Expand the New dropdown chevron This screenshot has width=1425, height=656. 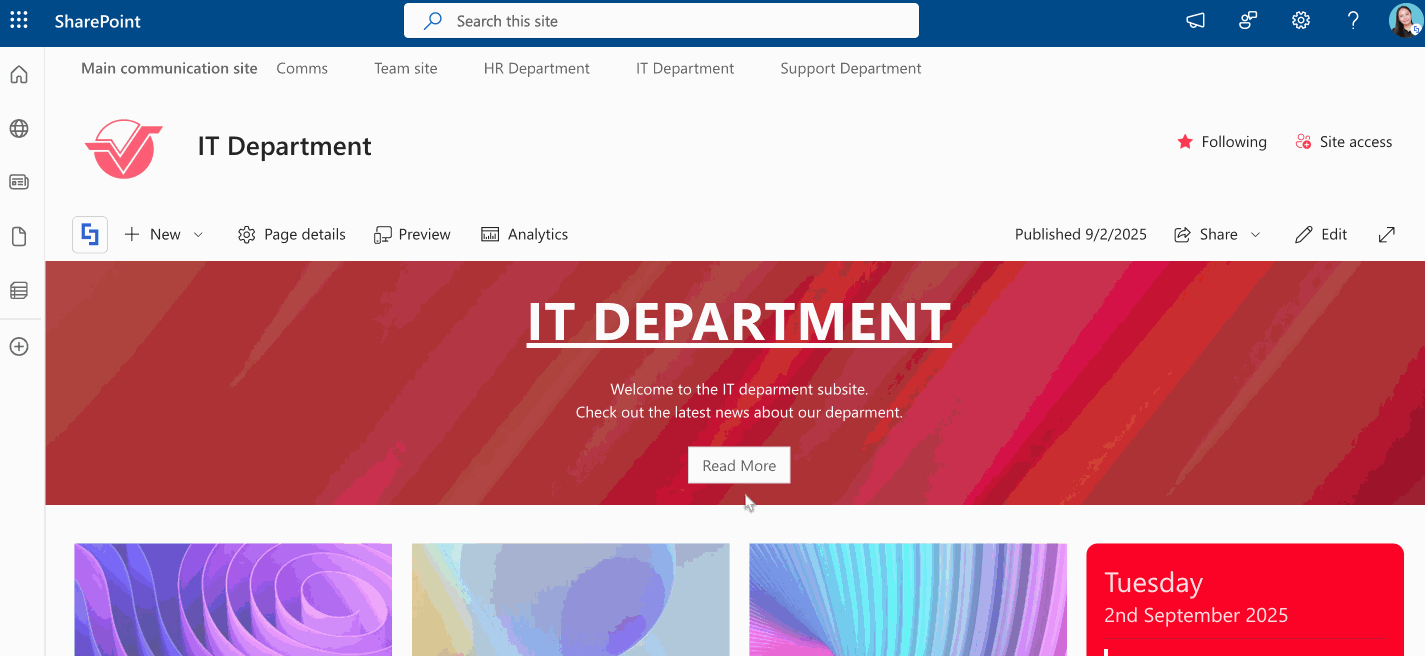pos(198,235)
